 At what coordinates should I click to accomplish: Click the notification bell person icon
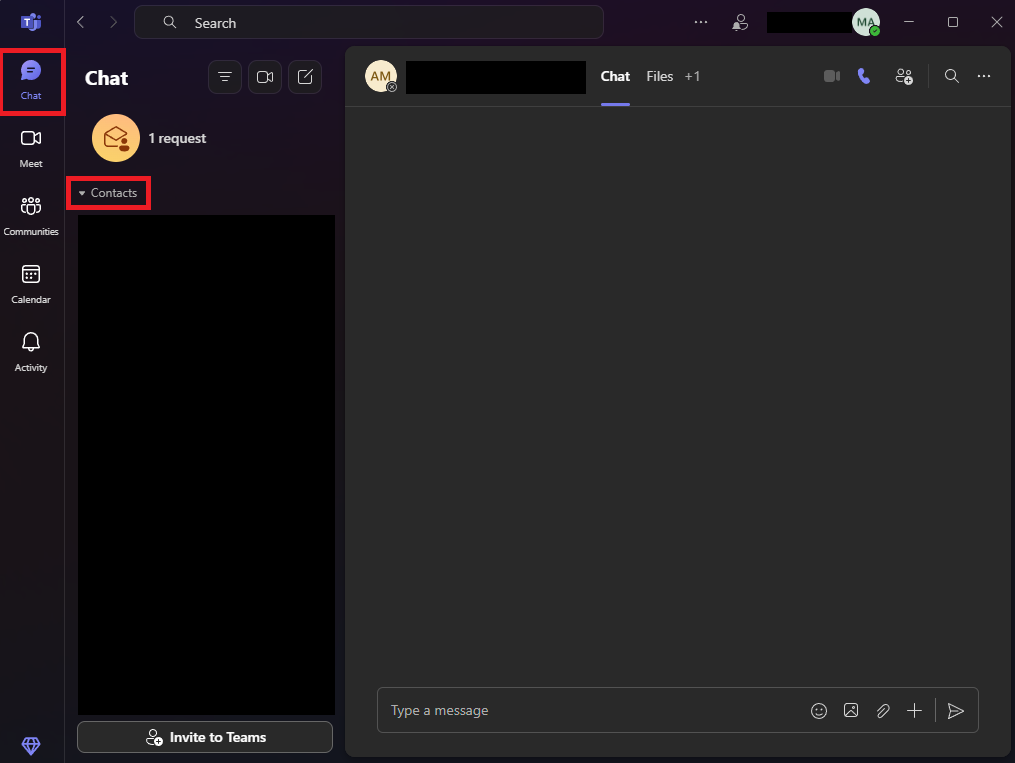click(x=740, y=23)
